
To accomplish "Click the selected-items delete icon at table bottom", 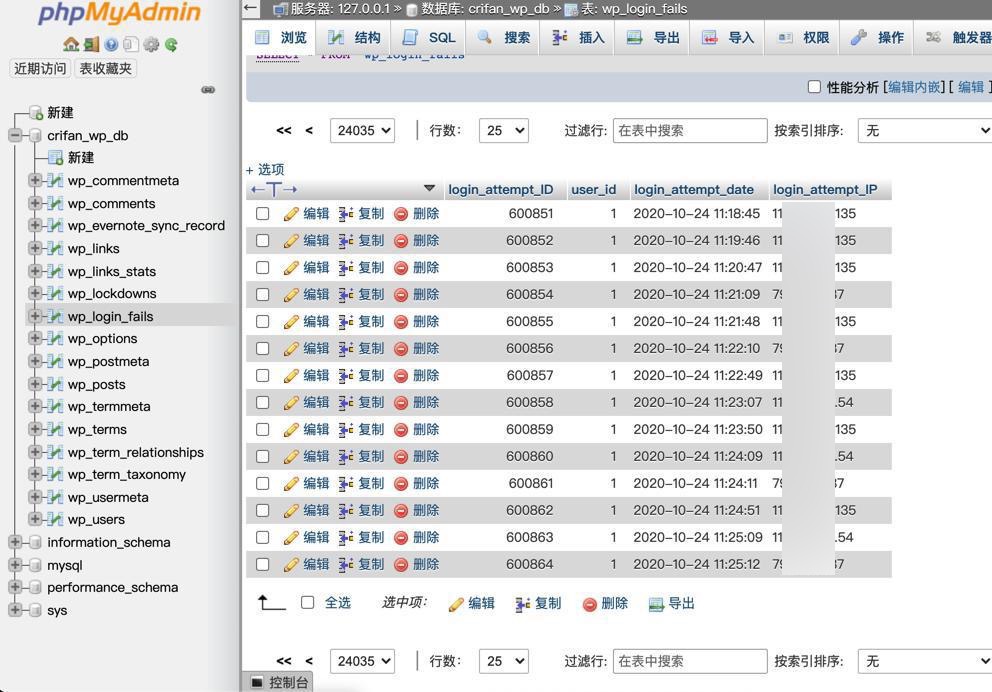I will click(590, 605).
